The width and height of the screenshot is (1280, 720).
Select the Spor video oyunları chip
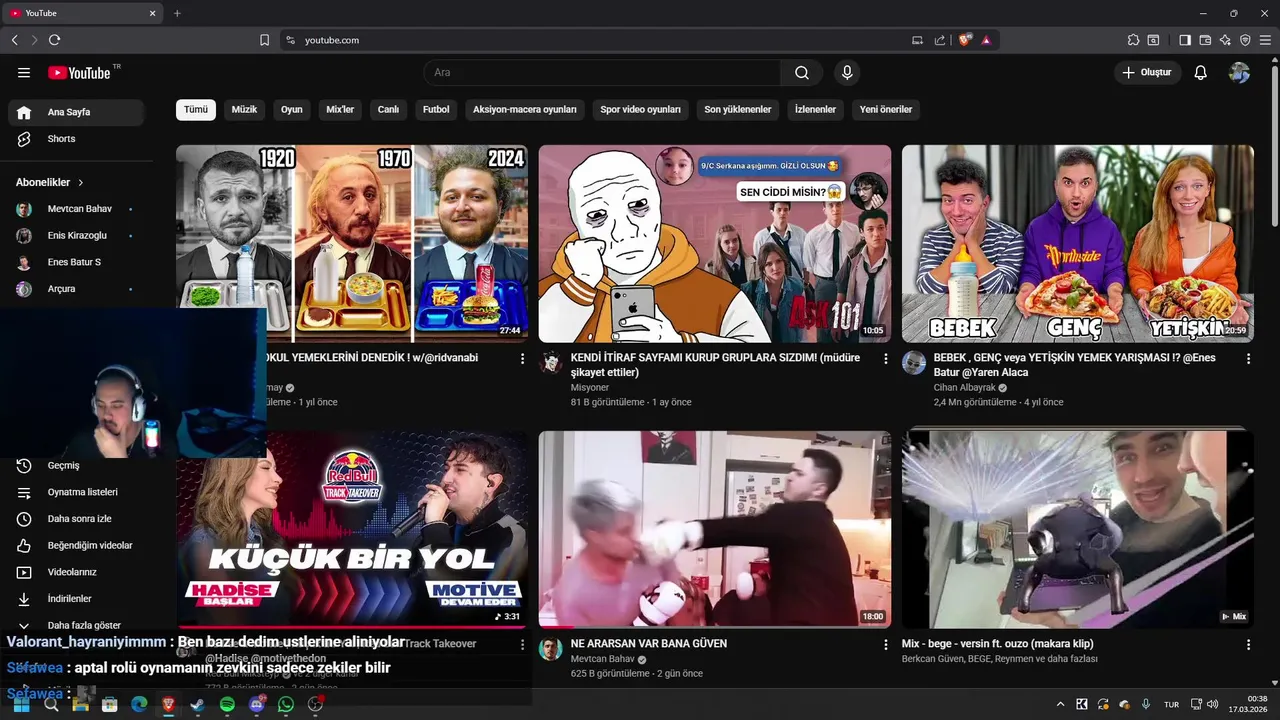pyautogui.click(x=641, y=109)
